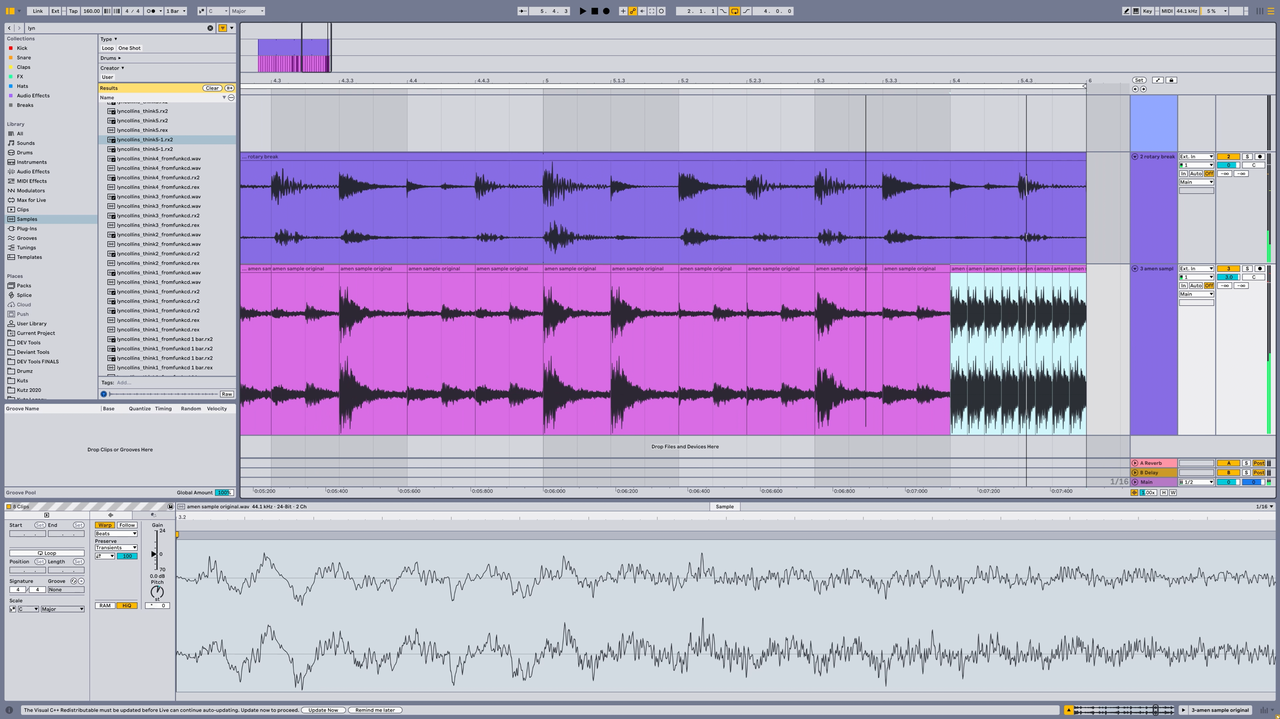Click the Tap tempo button

pos(73,11)
